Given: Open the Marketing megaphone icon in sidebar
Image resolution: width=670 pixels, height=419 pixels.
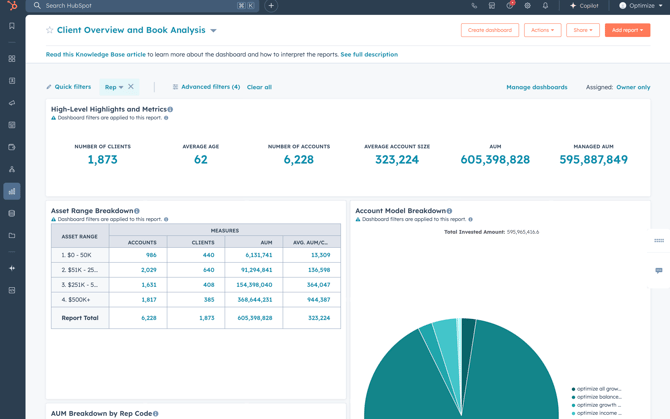Looking at the screenshot, I should [x=12, y=103].
